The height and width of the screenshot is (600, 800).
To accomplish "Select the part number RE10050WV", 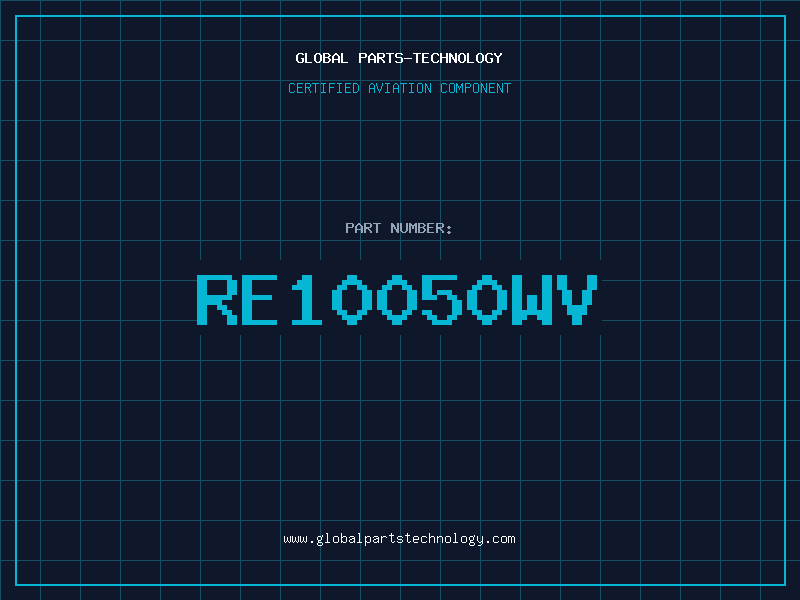I will click(397, 300).
